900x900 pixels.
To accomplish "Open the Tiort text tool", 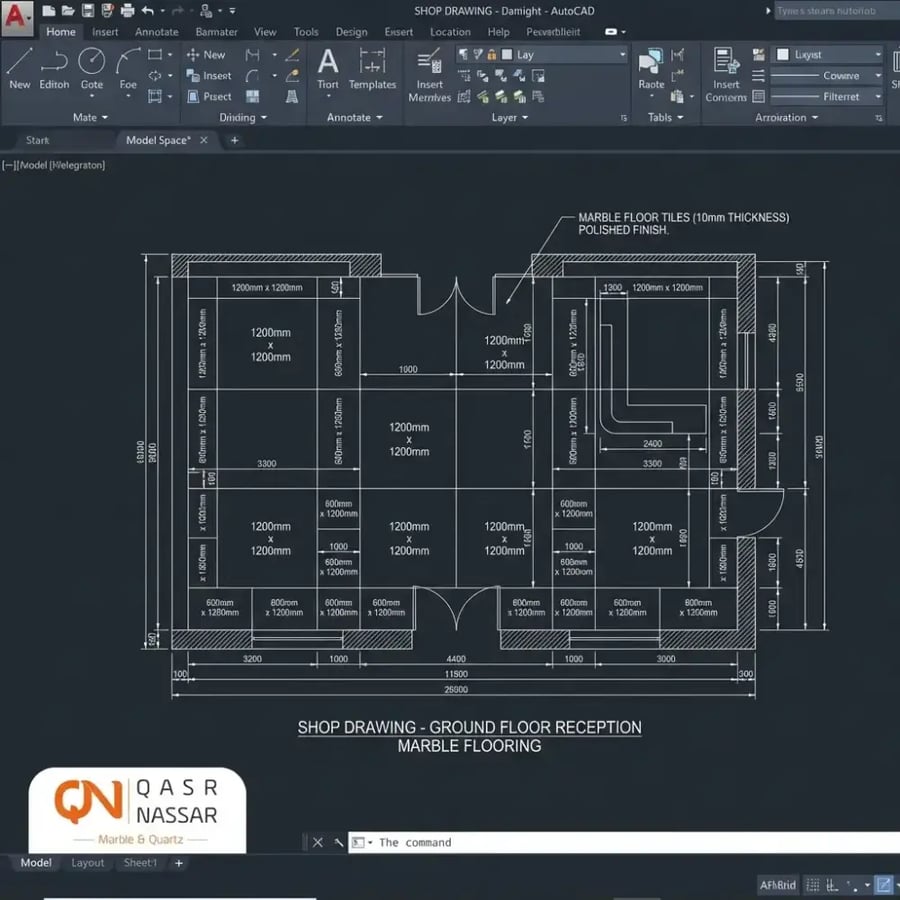I will 328,68.
